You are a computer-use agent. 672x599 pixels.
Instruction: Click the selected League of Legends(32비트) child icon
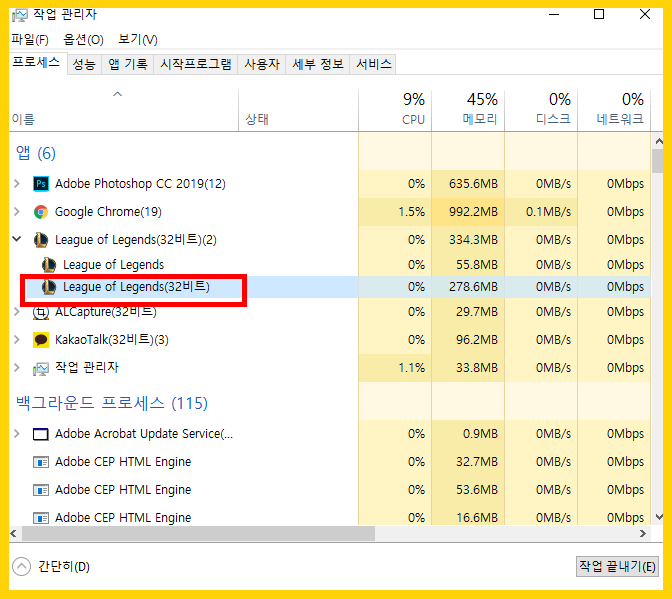pyautogui.click(x=49, y=287)
